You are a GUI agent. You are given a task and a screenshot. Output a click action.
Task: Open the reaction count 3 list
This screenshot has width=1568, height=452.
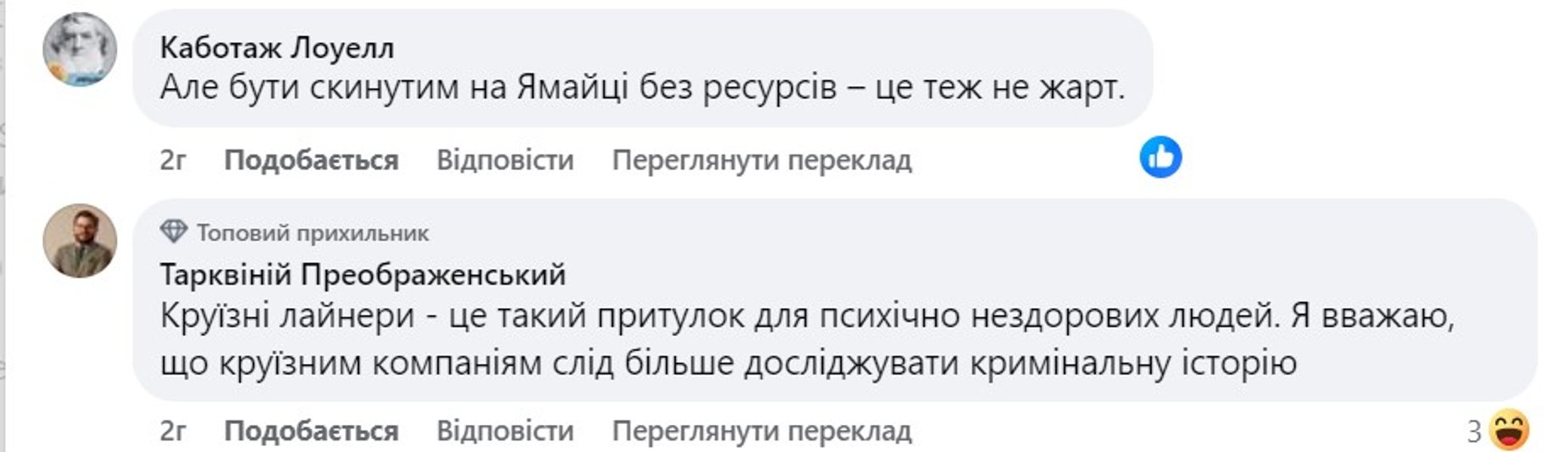(x=1474, y=432)
